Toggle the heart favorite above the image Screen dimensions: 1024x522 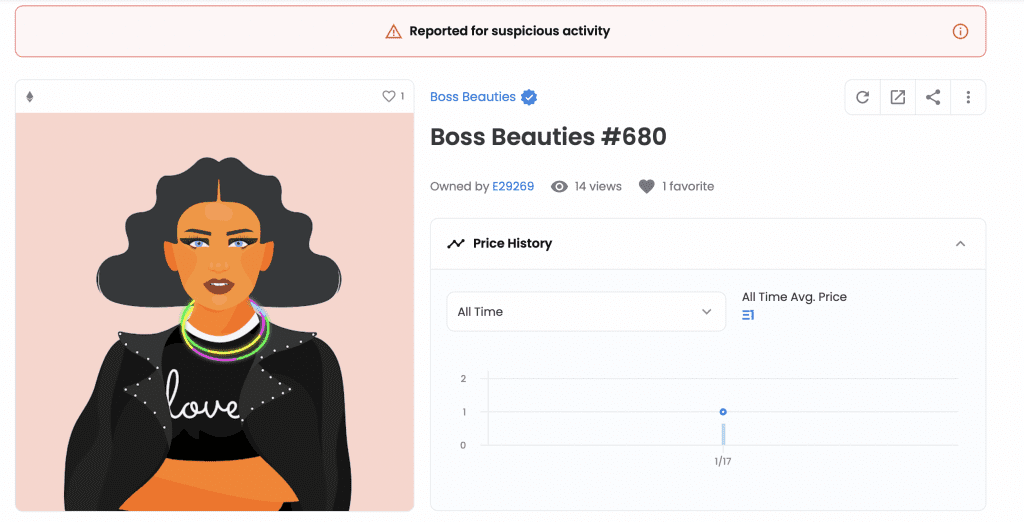point(389,96)
